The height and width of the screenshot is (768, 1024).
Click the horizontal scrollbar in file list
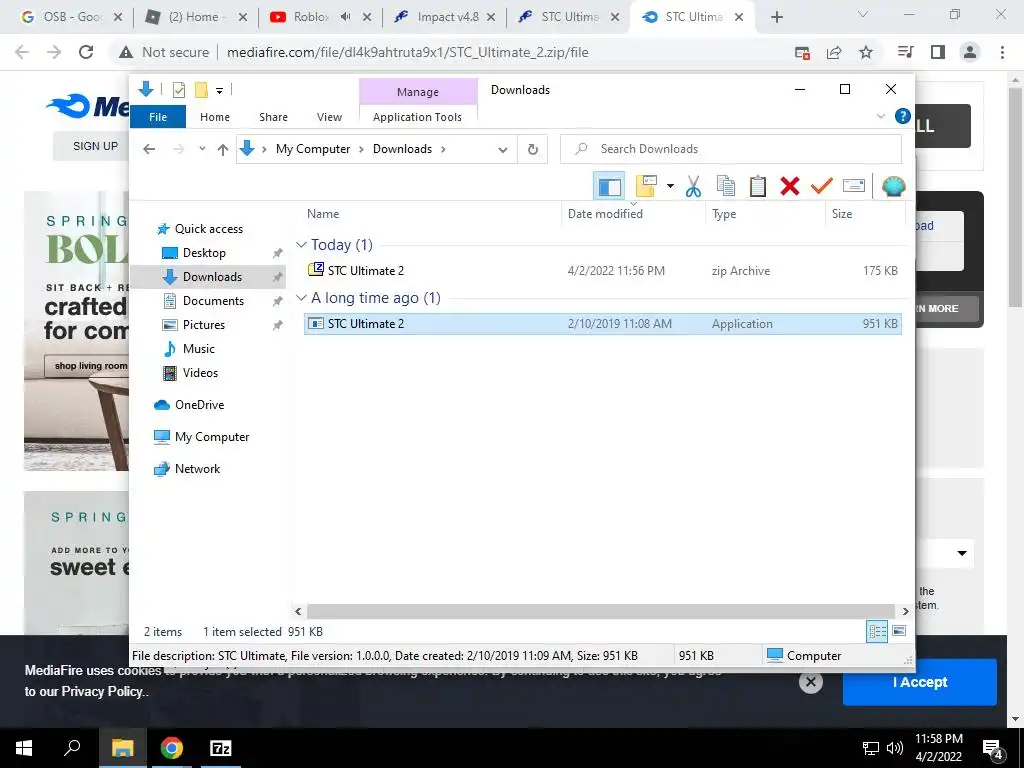601,611
